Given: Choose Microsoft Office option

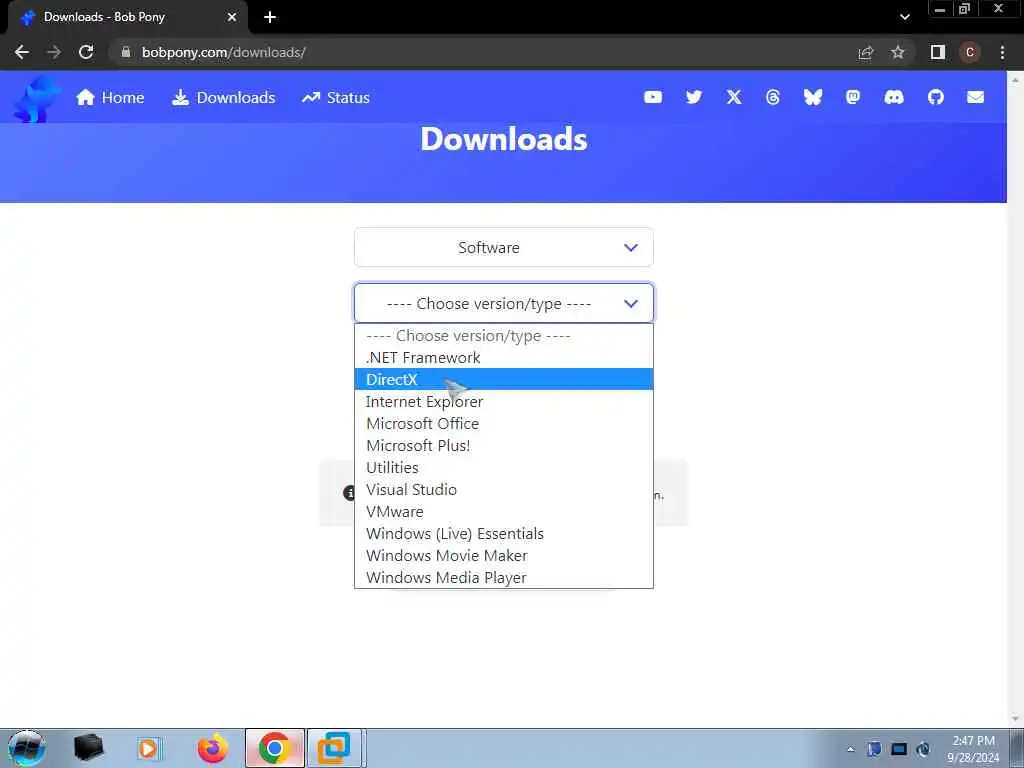Looking at the screenshot, I should [504, 423].
